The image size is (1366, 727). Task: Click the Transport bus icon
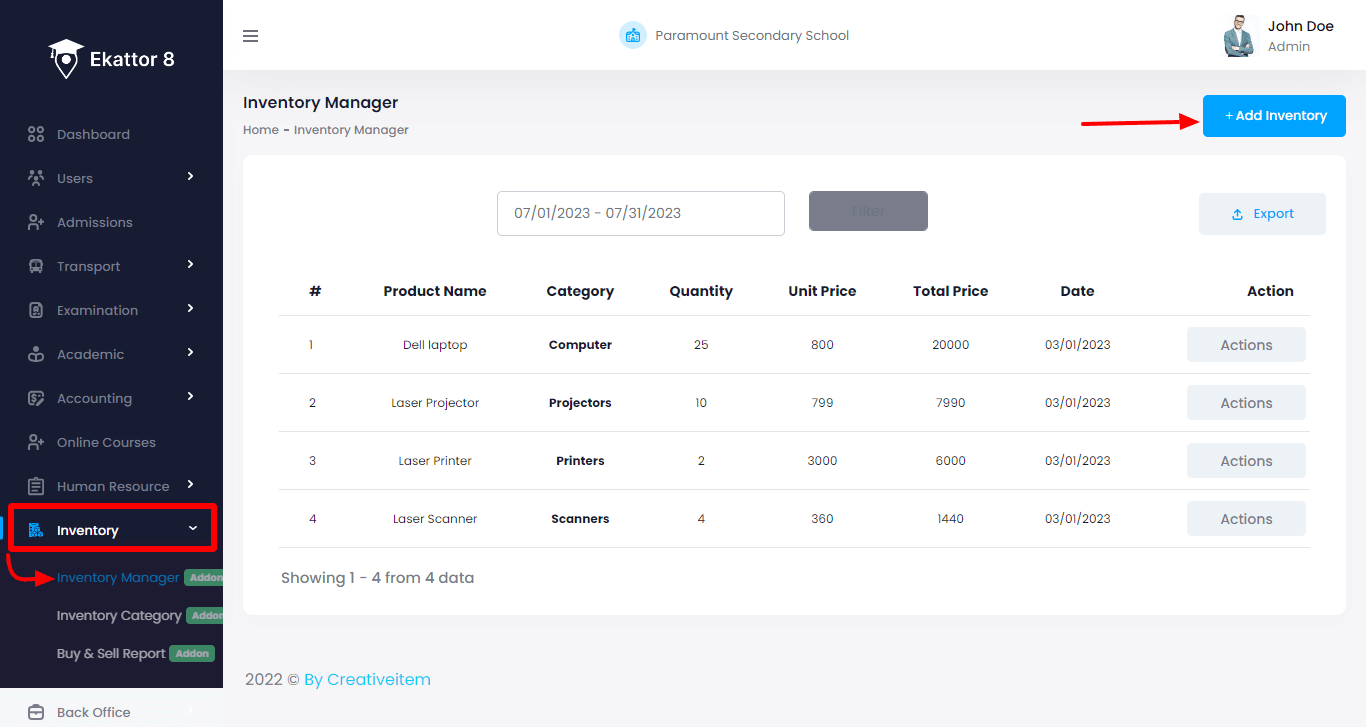point(36,266)
